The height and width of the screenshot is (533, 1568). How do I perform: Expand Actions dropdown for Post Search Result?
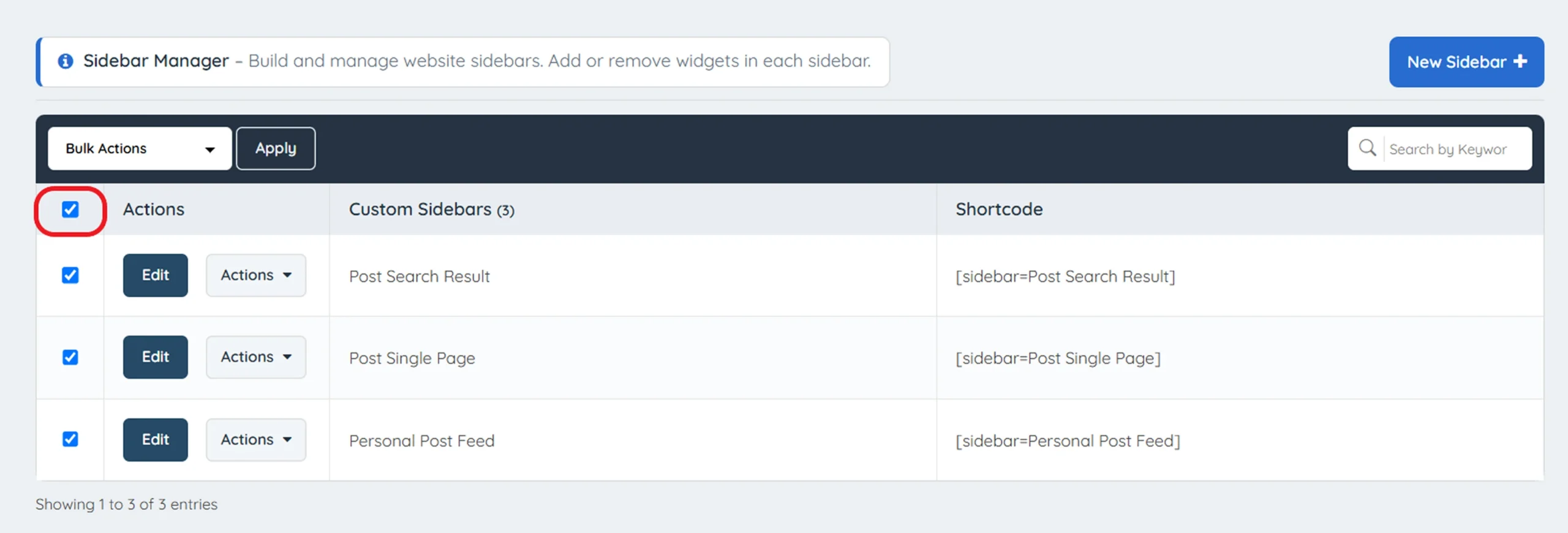(x=256, y=276)
